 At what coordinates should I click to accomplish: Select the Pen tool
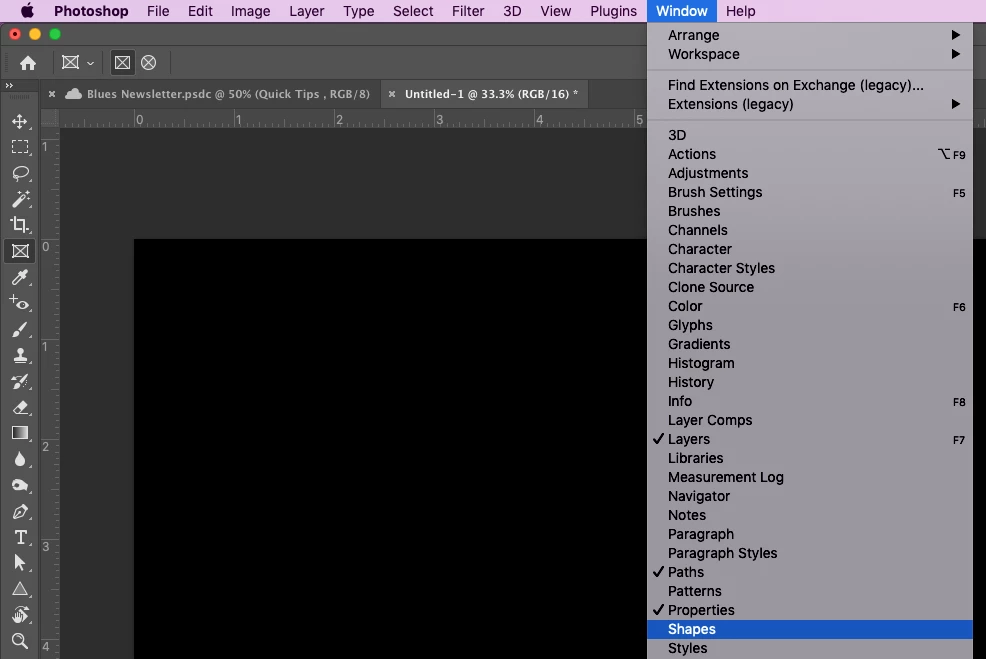click(20, 512)
